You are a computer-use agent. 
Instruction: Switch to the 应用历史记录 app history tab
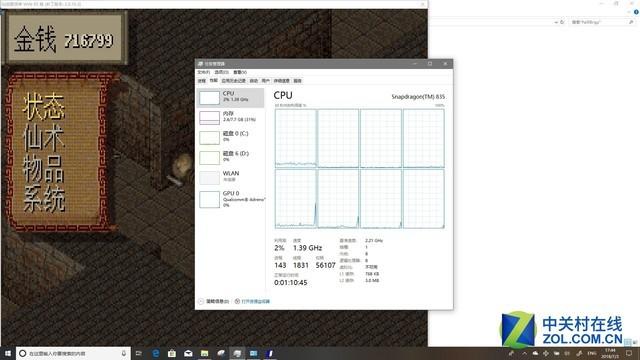233,81
